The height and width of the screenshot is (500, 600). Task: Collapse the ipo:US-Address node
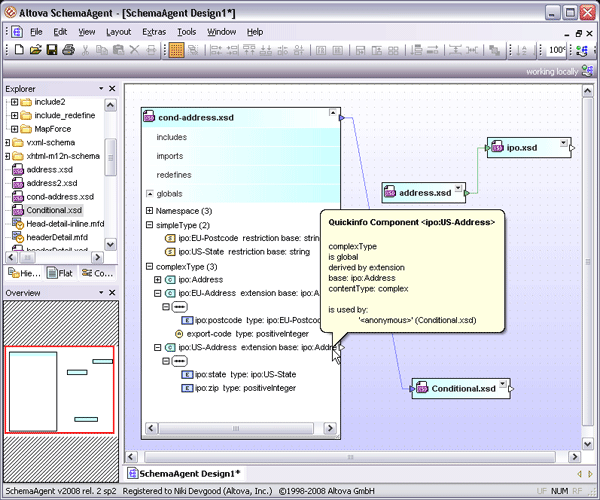tap(157, 347)
